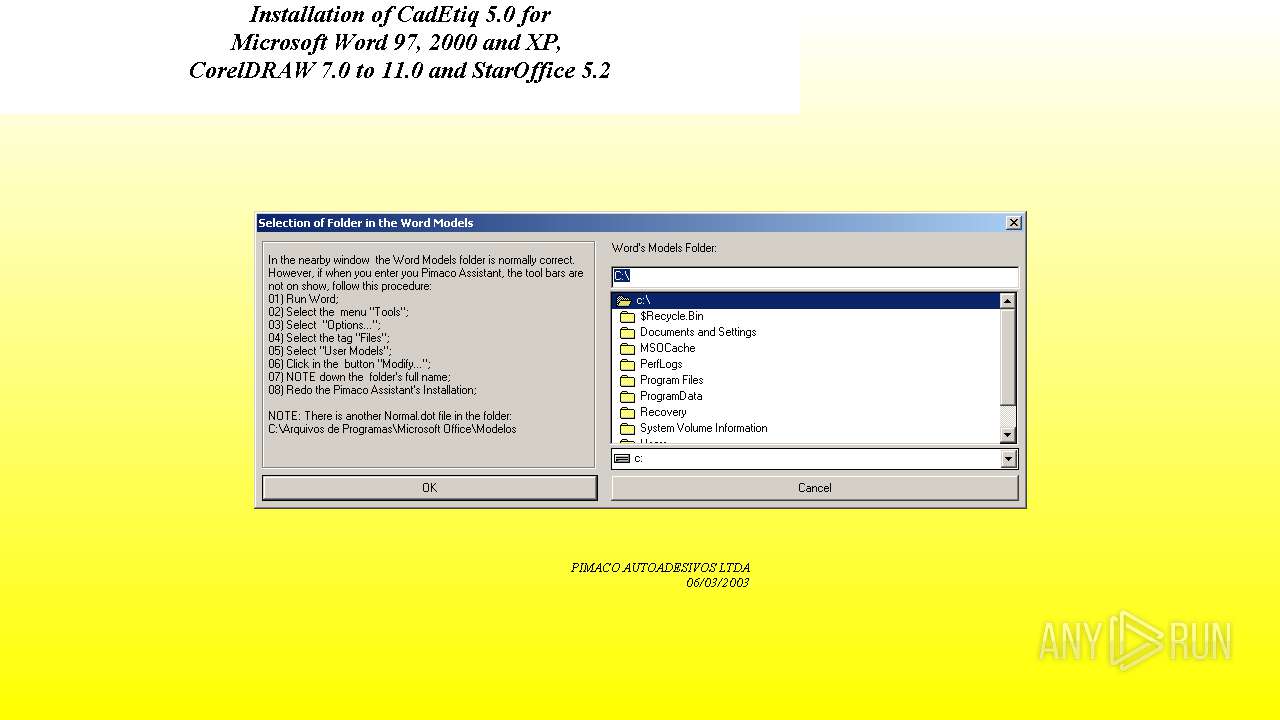
Task: Click the MSOCache folder icon
Action: coord(628,349)
